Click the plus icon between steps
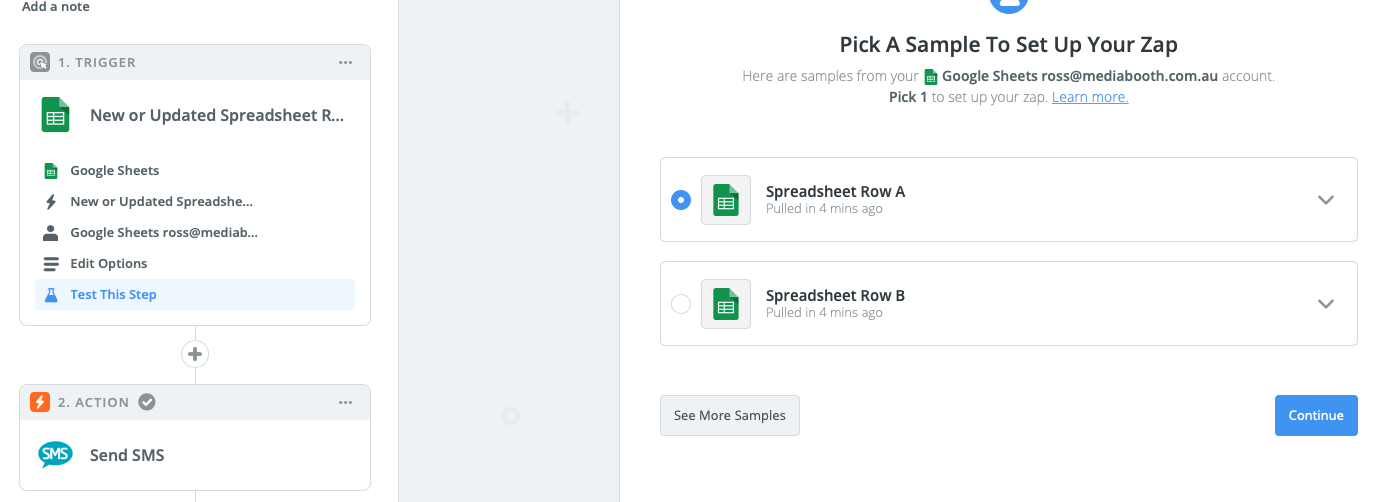Image resolution: width=1389 pixels, height=502 pixels. (x=195, y=354)
